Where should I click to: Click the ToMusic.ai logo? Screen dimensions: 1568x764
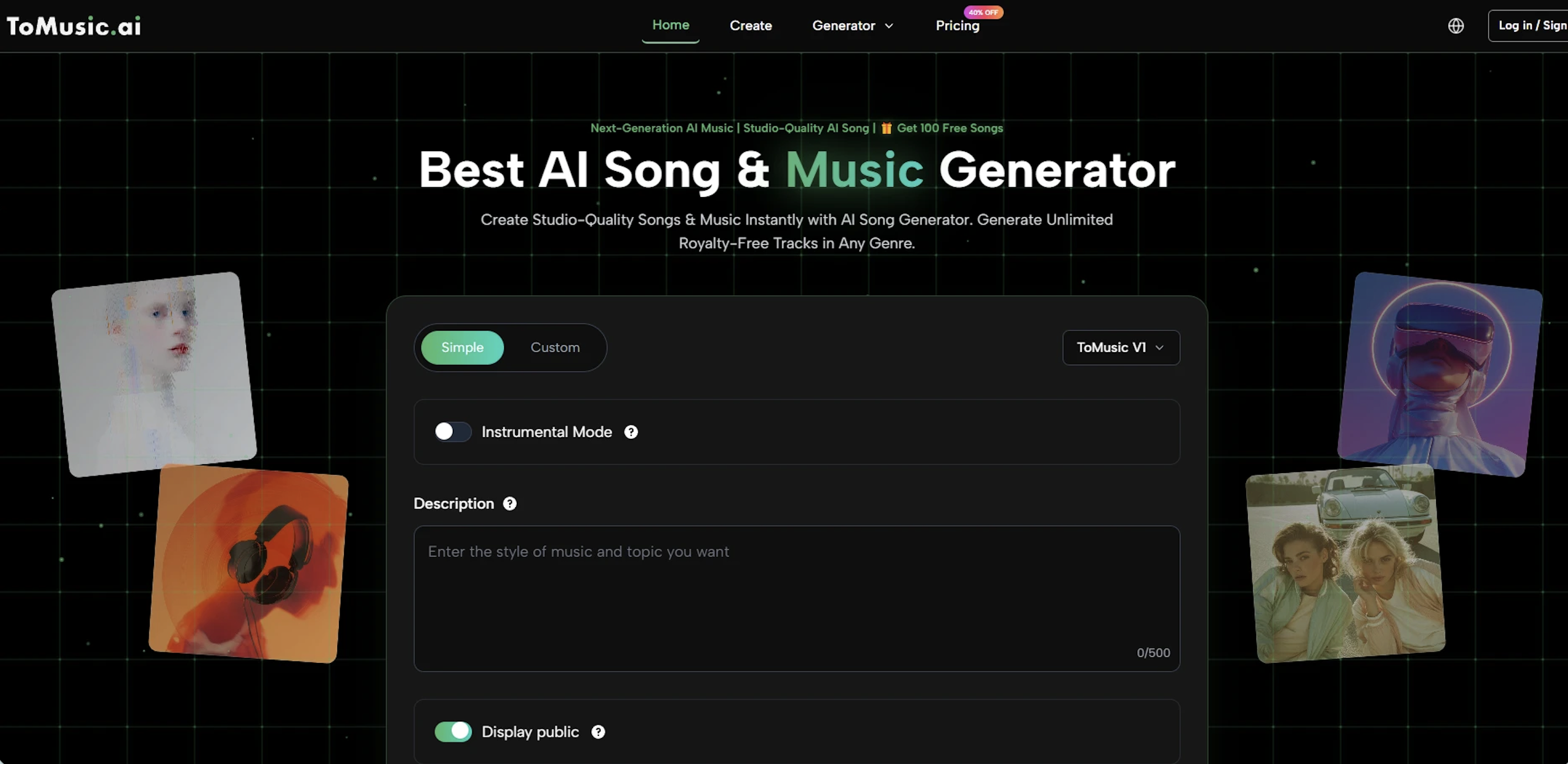point(73,25)
